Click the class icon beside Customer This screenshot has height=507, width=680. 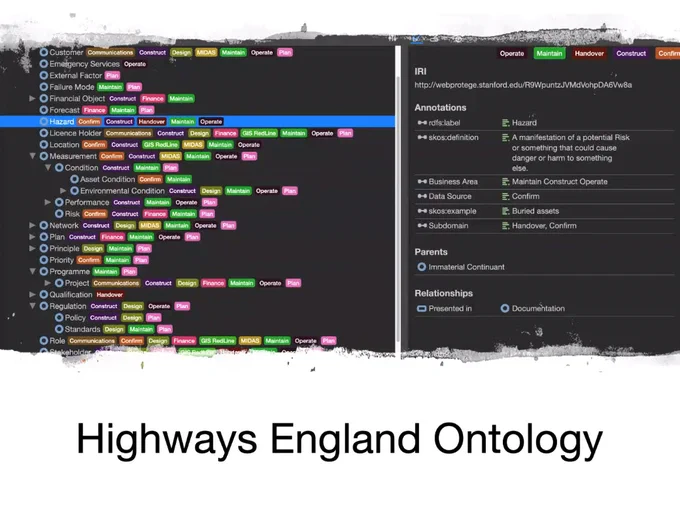(44, 52)
